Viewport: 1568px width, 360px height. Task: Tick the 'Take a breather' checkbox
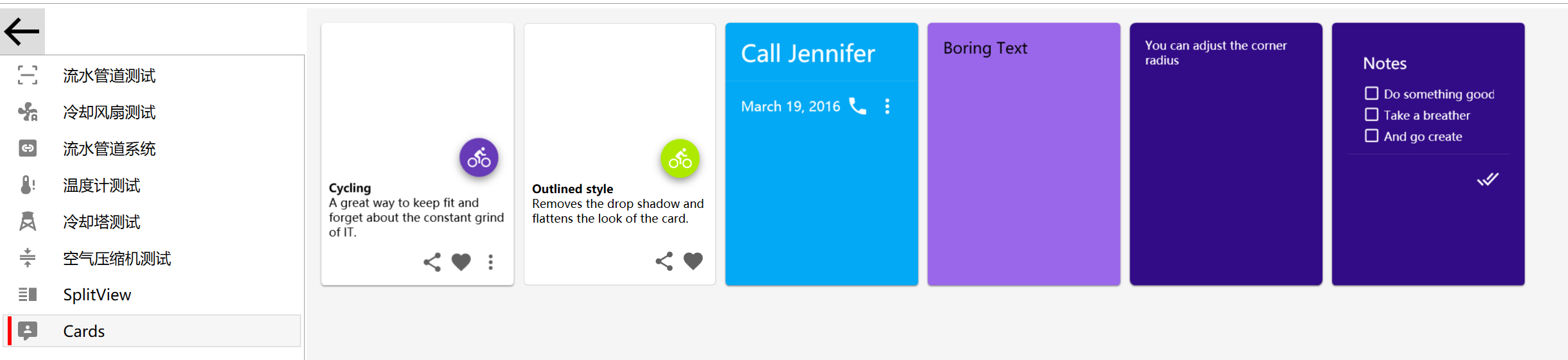tap(1372, 115)
